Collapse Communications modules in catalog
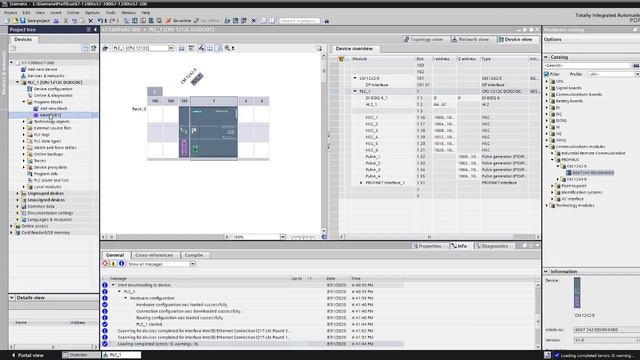The height and width of the screenshot is (360, 640). click(547, 147)
